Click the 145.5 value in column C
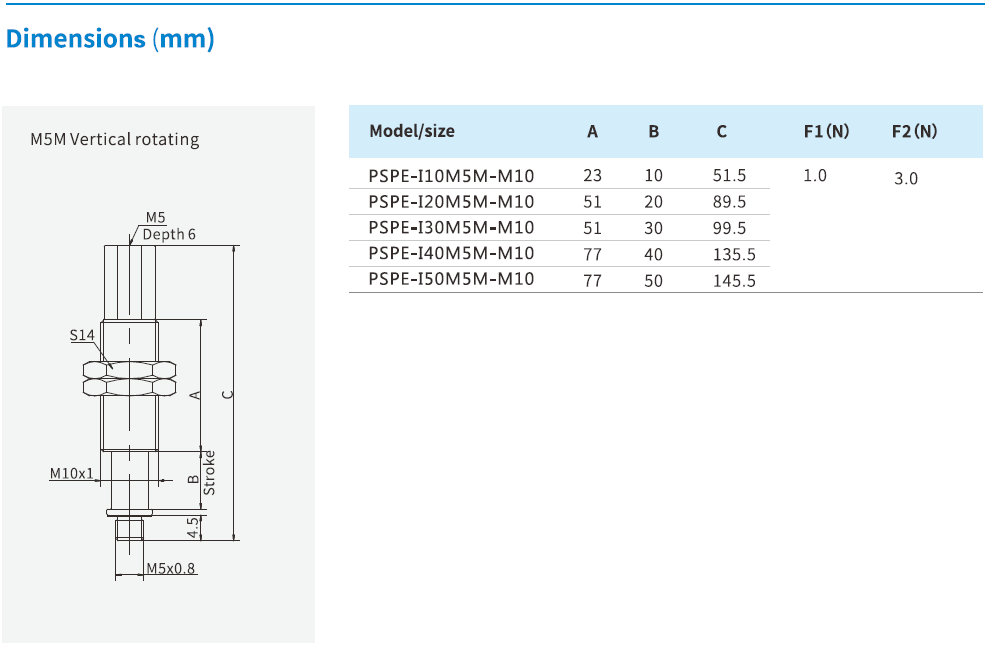The height and width of the screenshot is (645, 985). (x=734, y=281)
